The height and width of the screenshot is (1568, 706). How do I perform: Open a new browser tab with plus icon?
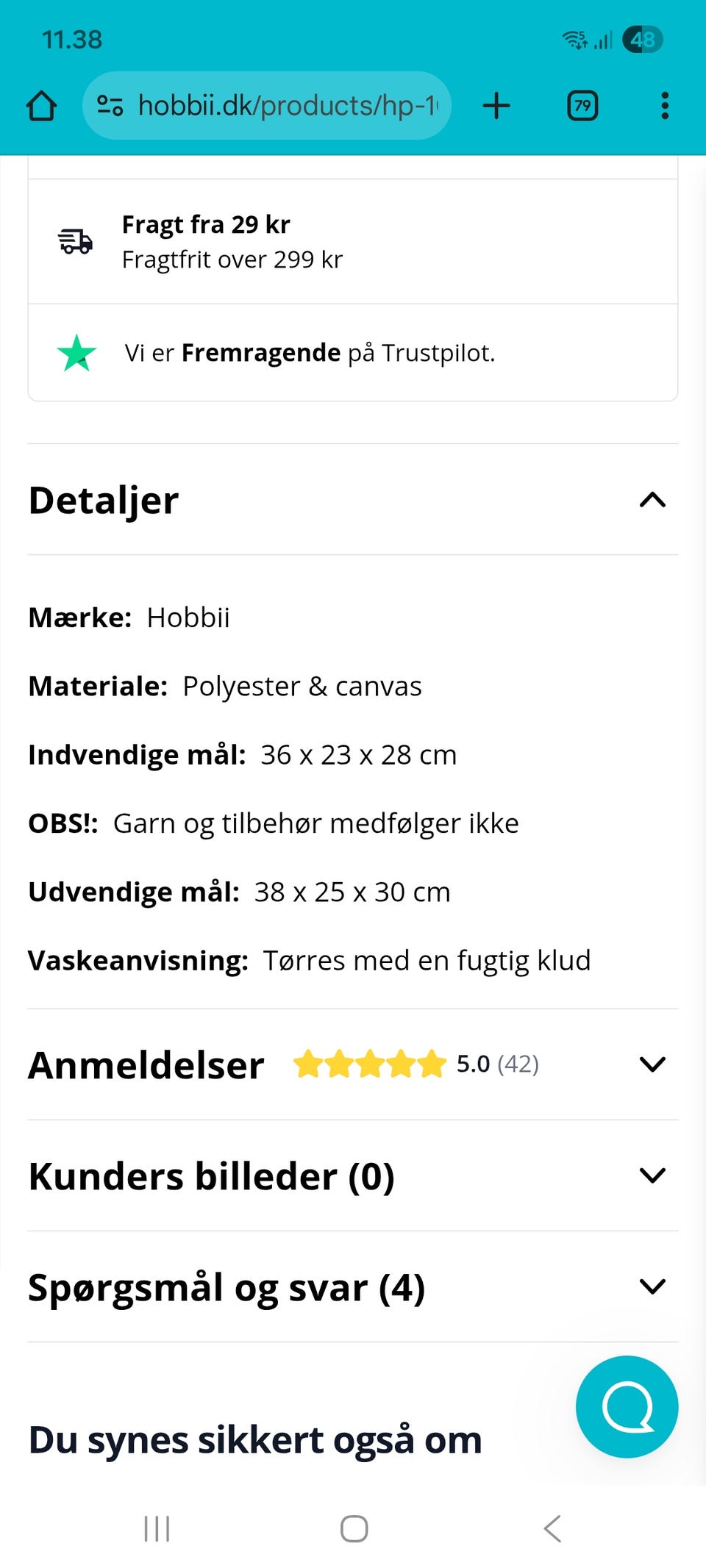click(496, 105)
